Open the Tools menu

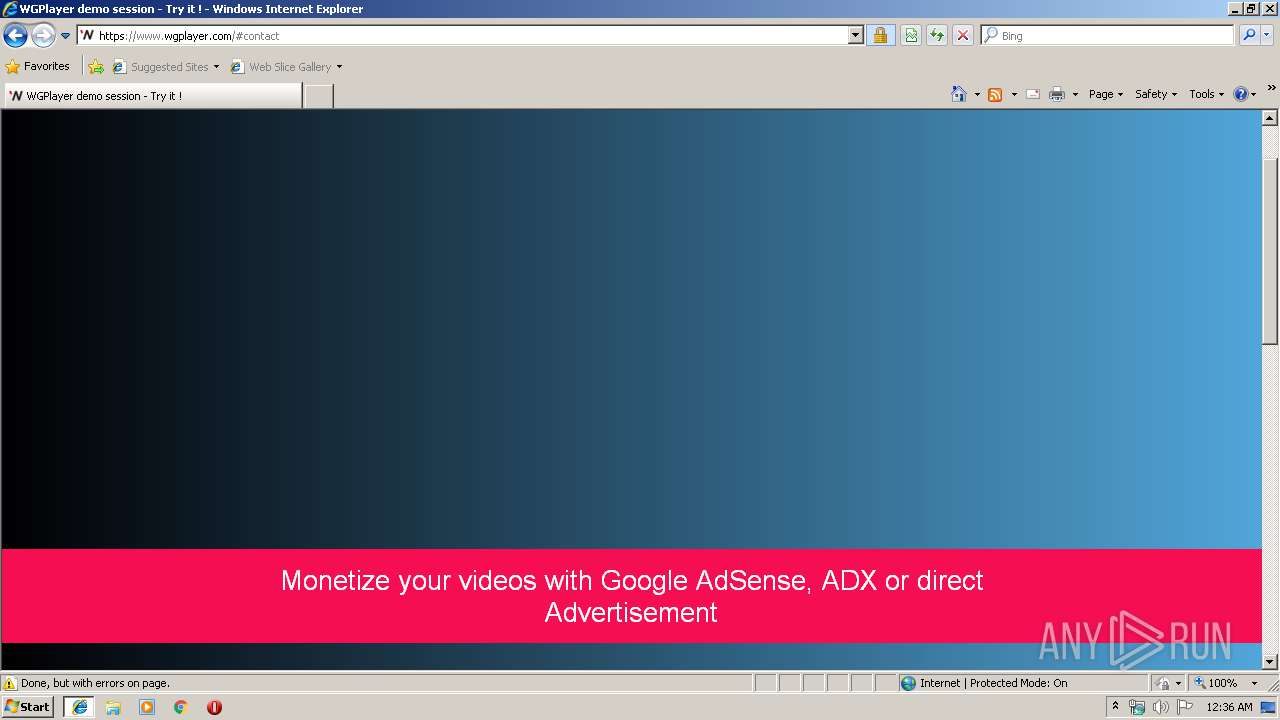(x=1206, y=94)
